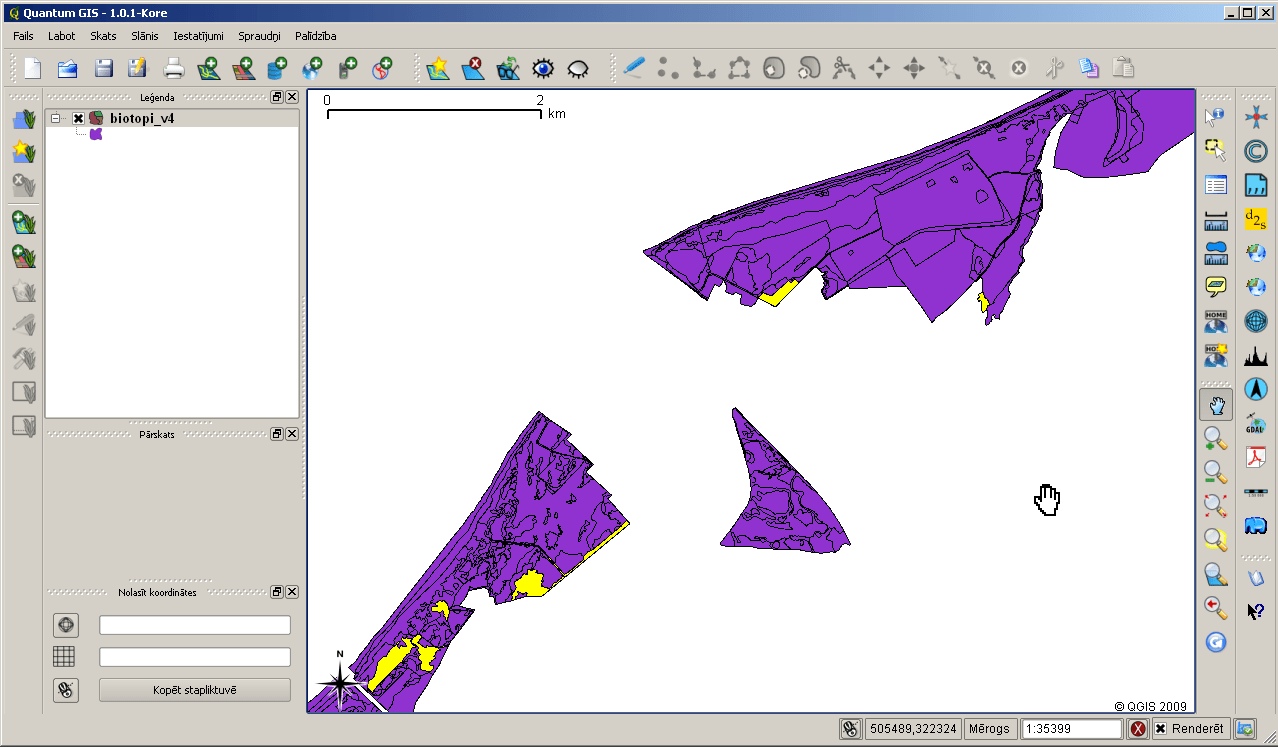Open an existing project file

coord(68,68)
